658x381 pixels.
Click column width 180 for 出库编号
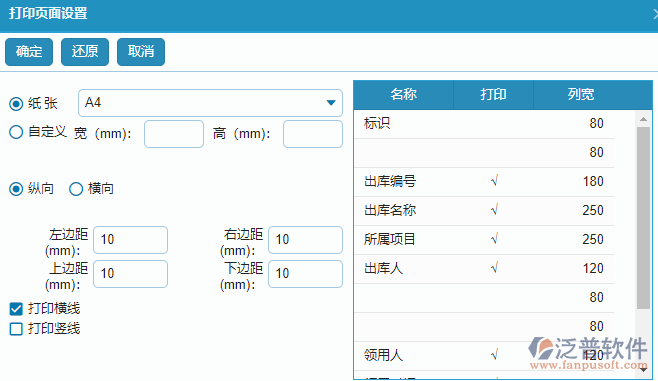tap(593, 182)
